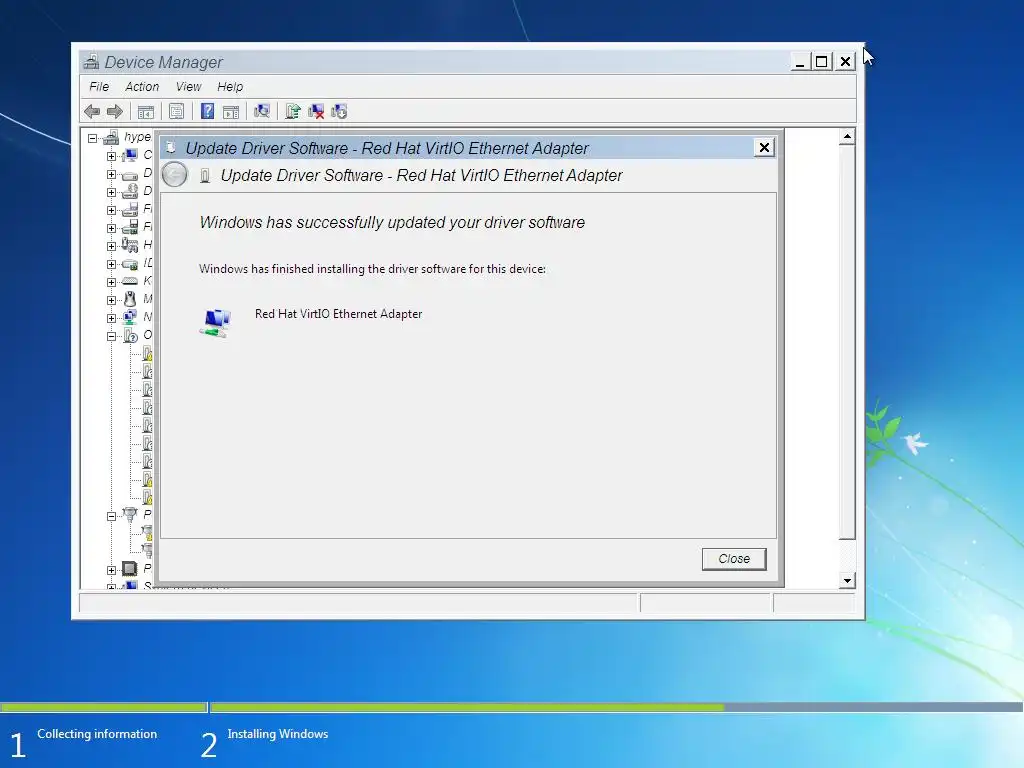Click the Device Manager scrollbar down arrow
The width and height of the screenshot is (1024, 768).
click(x=847, y=581)
